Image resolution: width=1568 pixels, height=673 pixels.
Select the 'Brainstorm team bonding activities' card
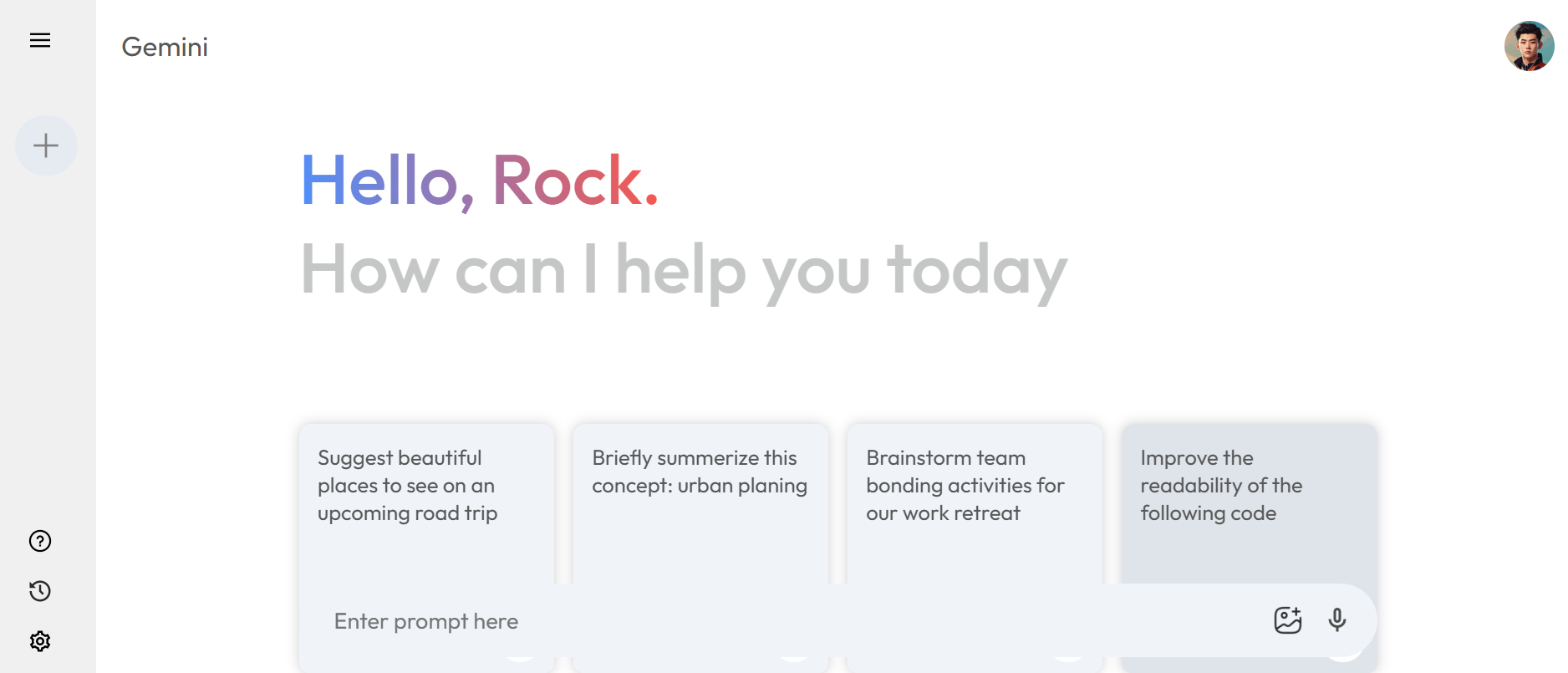point(975,503)
